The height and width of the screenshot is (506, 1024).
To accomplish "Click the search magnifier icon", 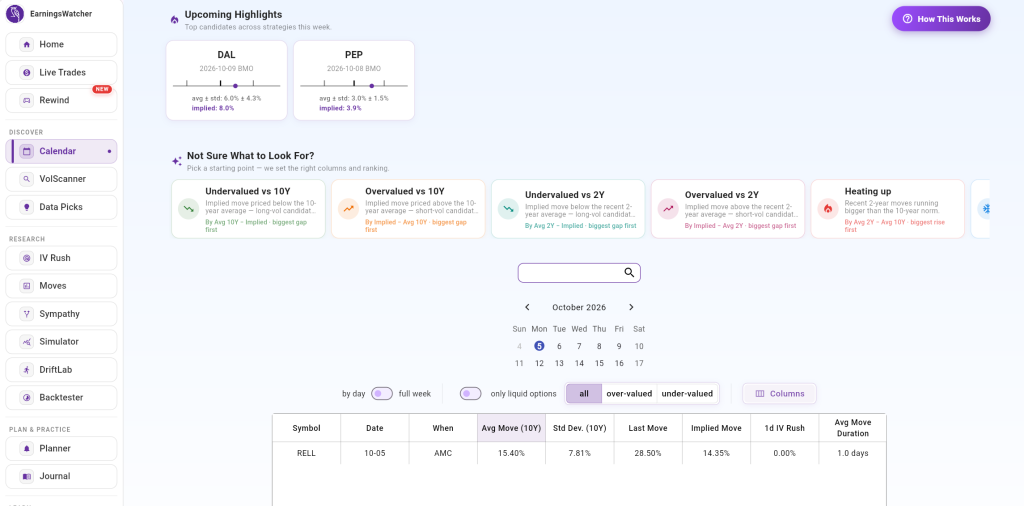I will pos(630,273).
